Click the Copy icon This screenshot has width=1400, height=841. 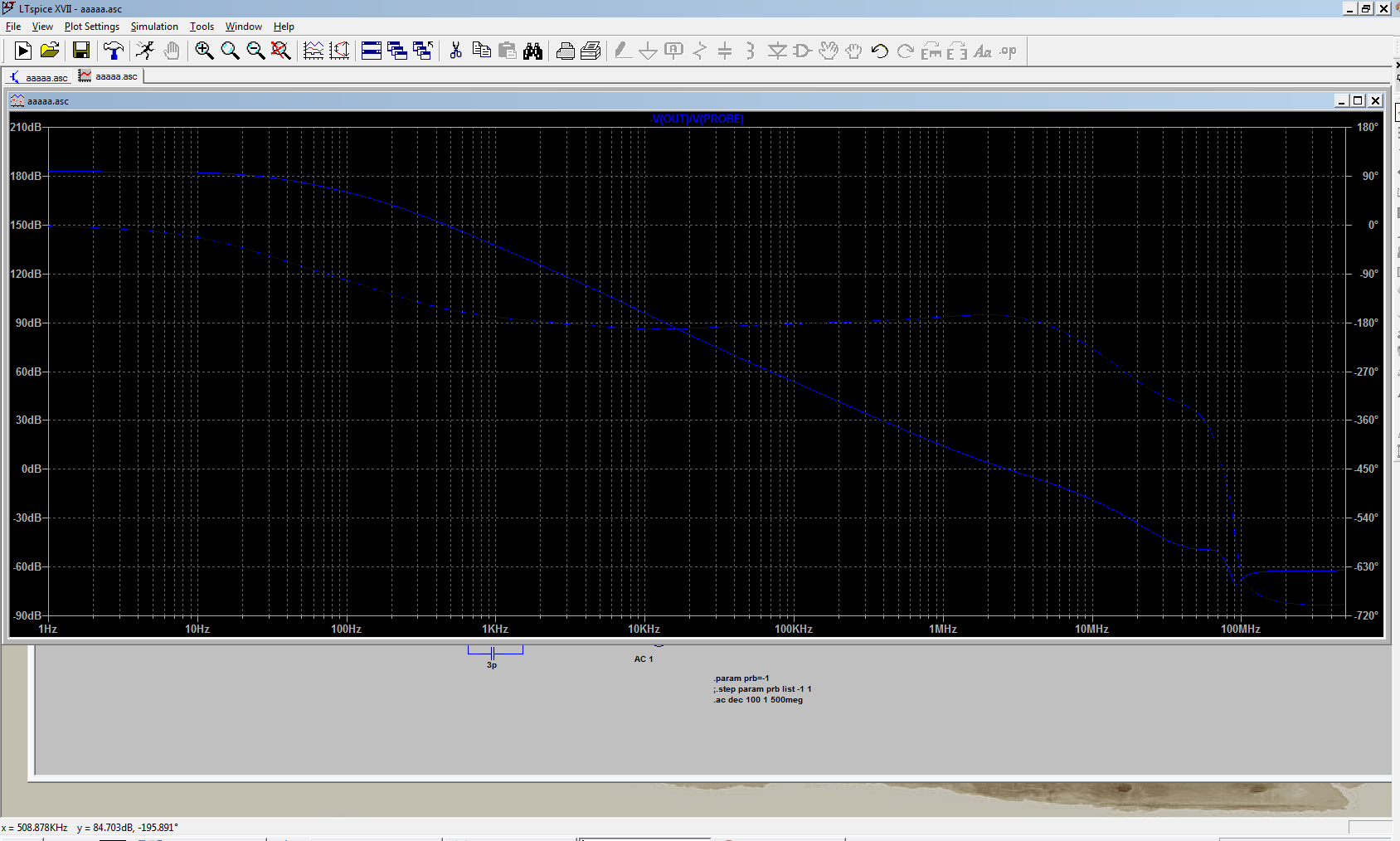(481, 51)
